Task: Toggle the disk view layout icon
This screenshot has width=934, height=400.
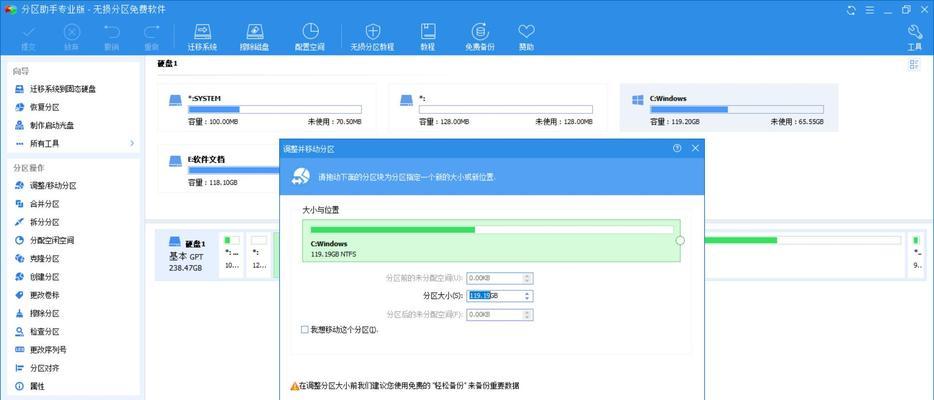Action: pyautogui.click(x=914, y=65)
